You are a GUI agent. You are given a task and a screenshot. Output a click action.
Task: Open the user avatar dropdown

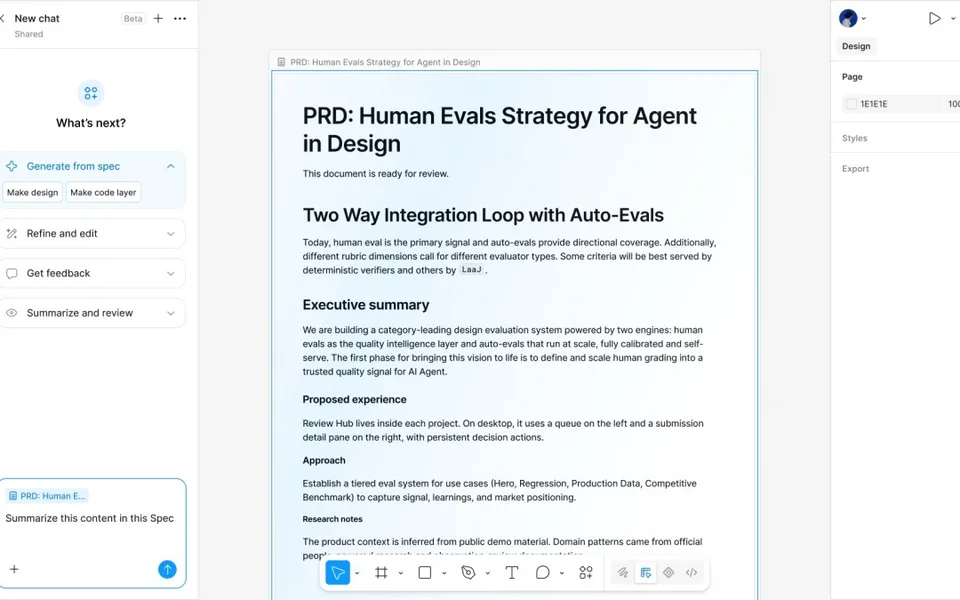click(853, 18)
